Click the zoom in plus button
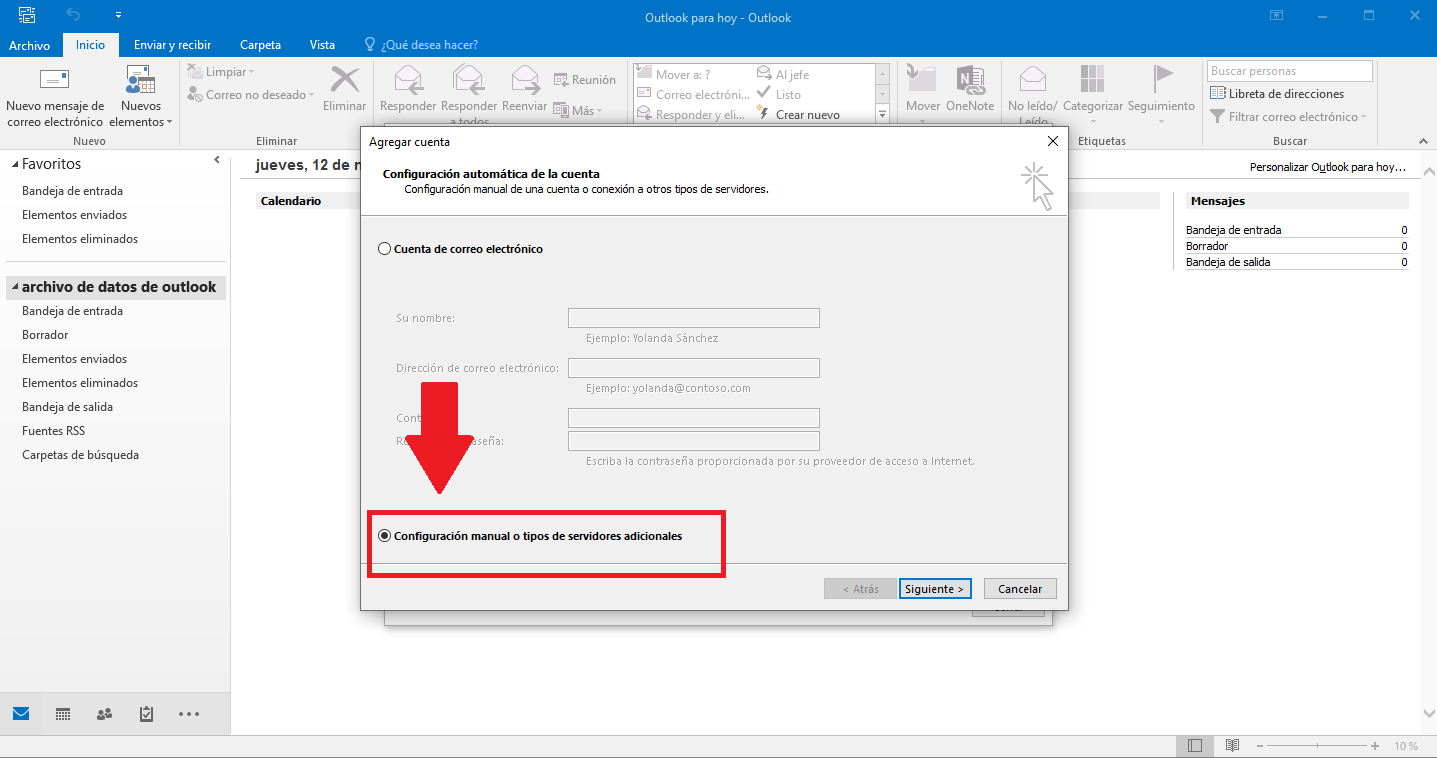 click(1376, 746)
